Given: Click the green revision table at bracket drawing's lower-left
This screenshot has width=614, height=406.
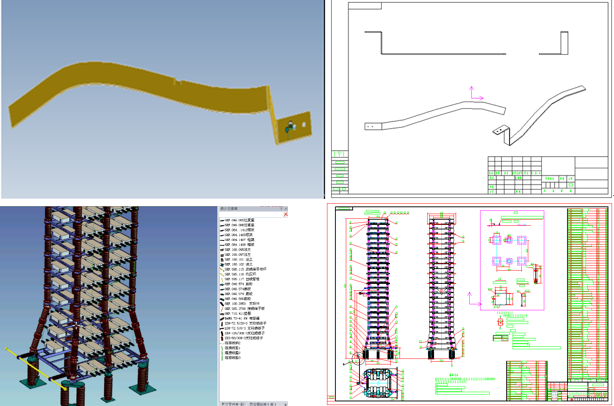Looking at the screenshot, I should 341,170.
